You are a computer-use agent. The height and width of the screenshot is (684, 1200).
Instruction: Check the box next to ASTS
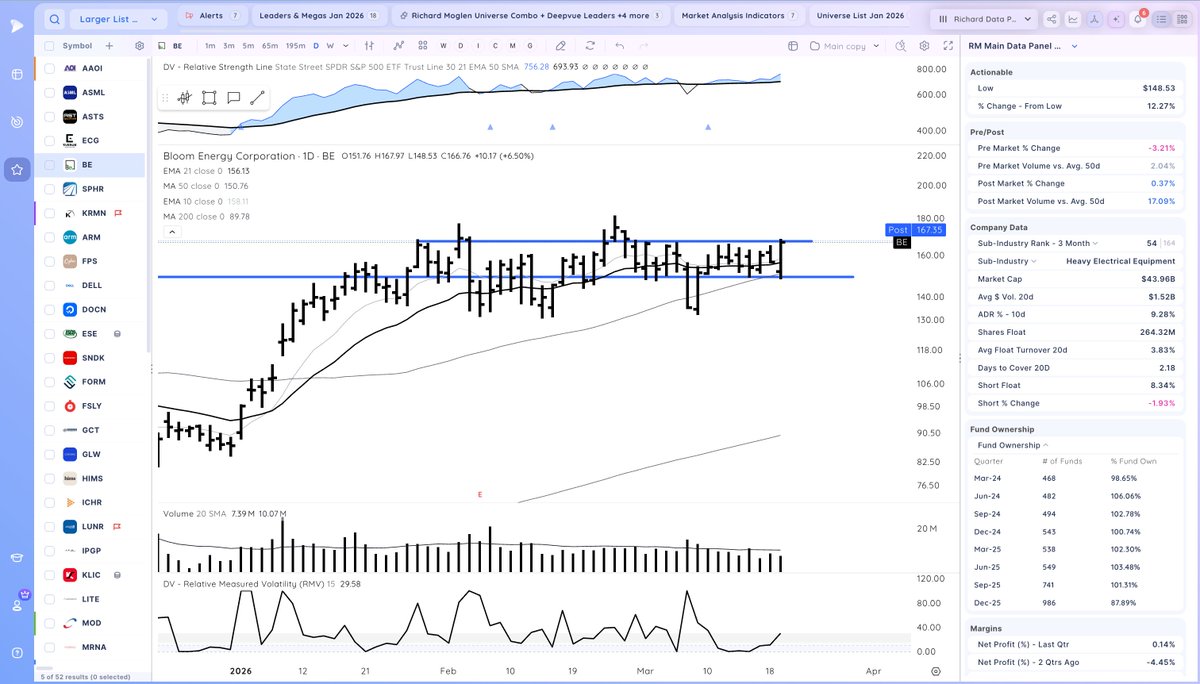click(50, 116)
